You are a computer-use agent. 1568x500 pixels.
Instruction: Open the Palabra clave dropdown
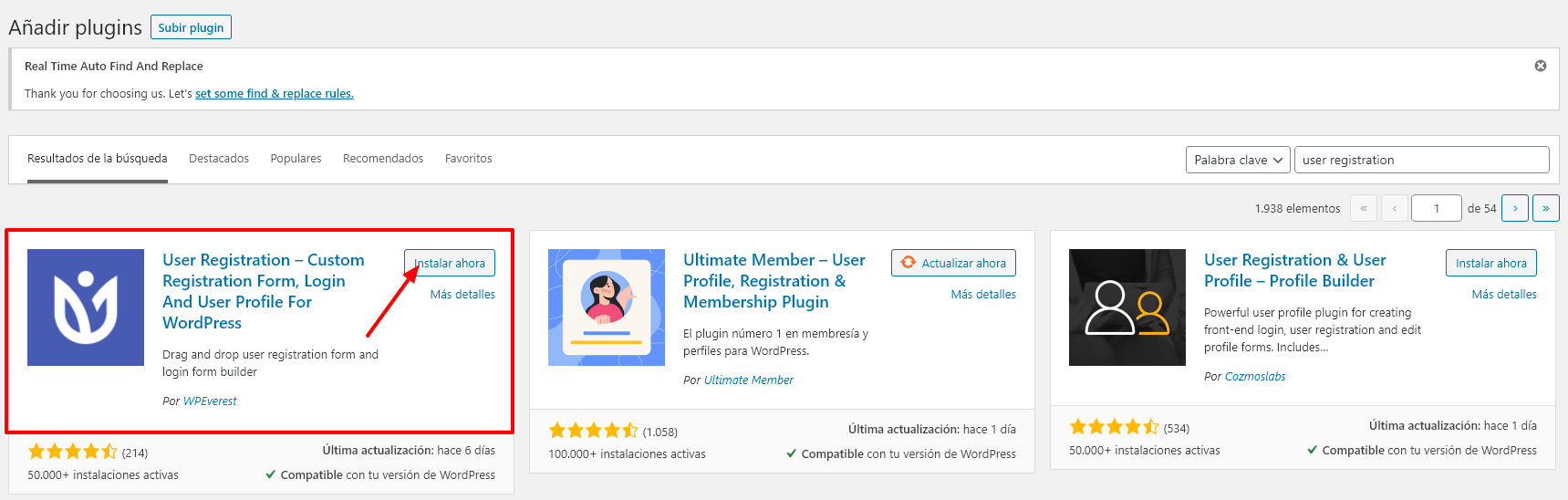pyautogui.click(x=1238, y=160)
